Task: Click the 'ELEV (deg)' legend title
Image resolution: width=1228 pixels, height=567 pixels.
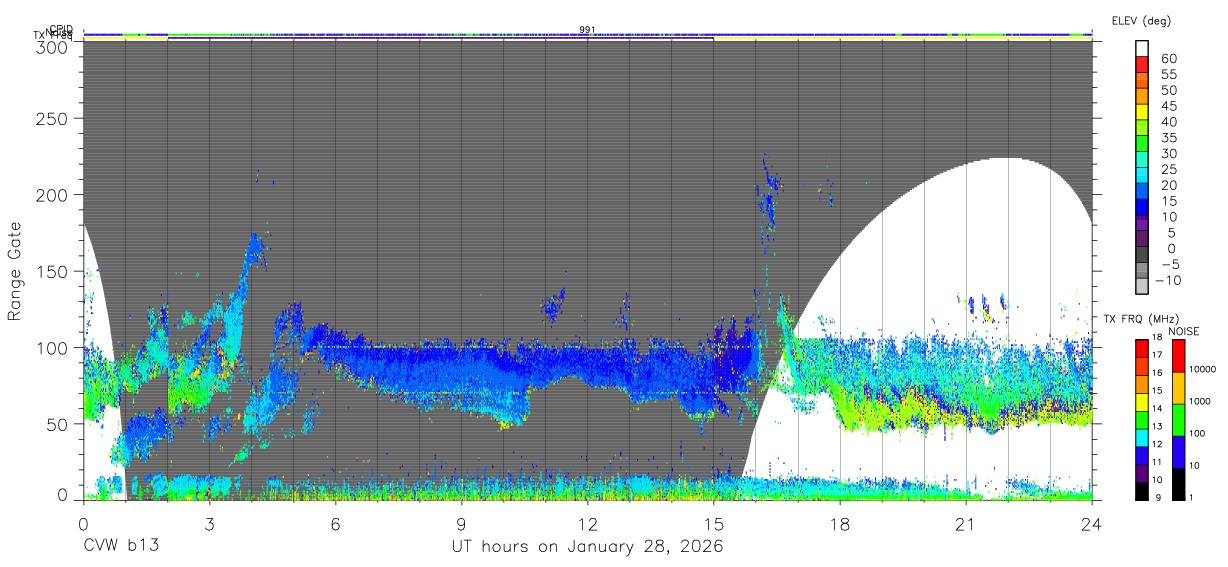Action: 1141,20
